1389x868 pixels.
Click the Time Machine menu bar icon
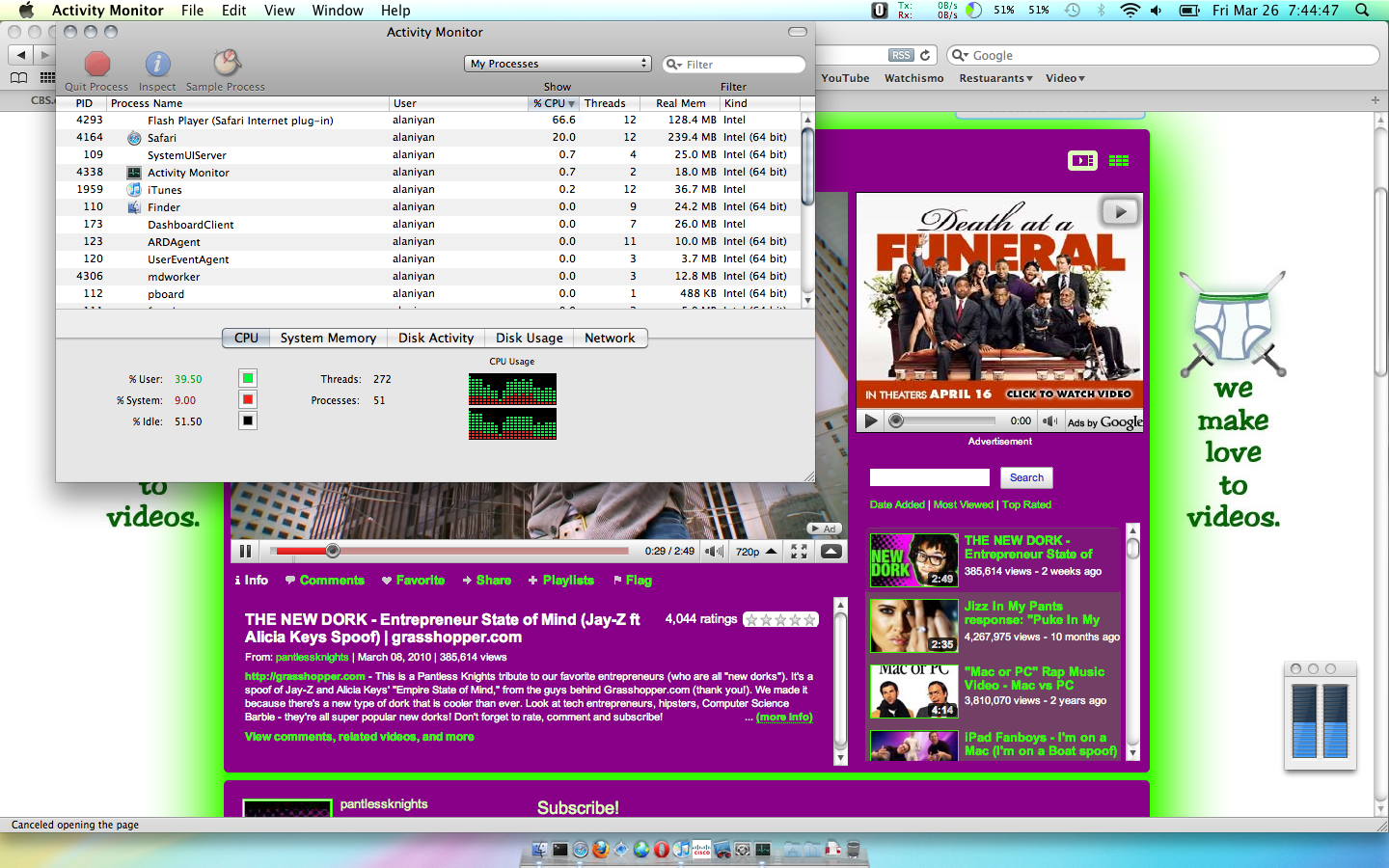point(1073,11)
